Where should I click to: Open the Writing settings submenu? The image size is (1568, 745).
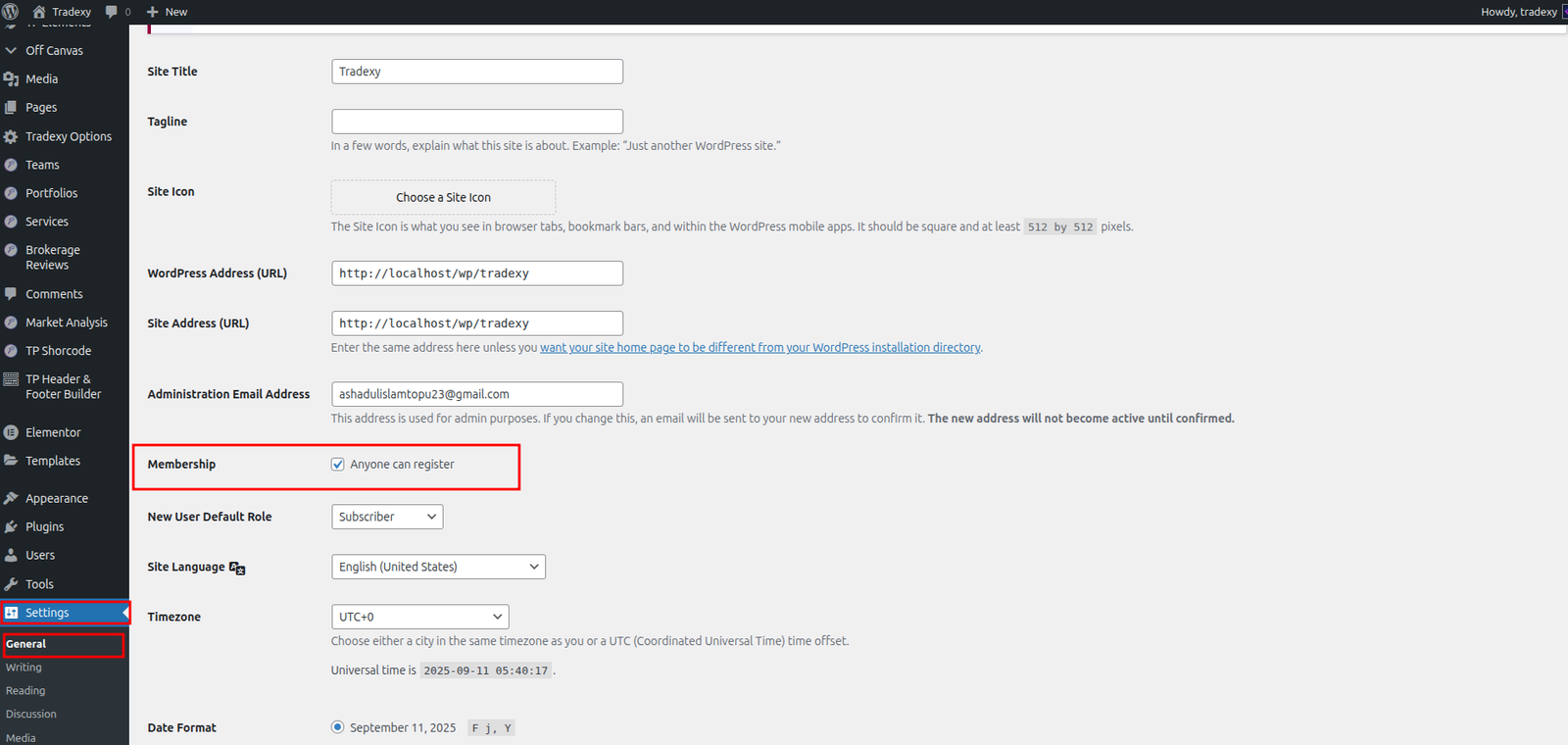click(24, 668)
